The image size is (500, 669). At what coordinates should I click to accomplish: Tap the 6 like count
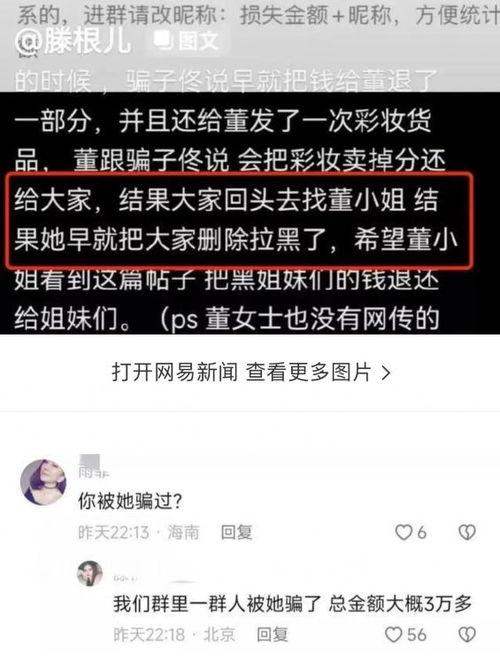point(422,532)
